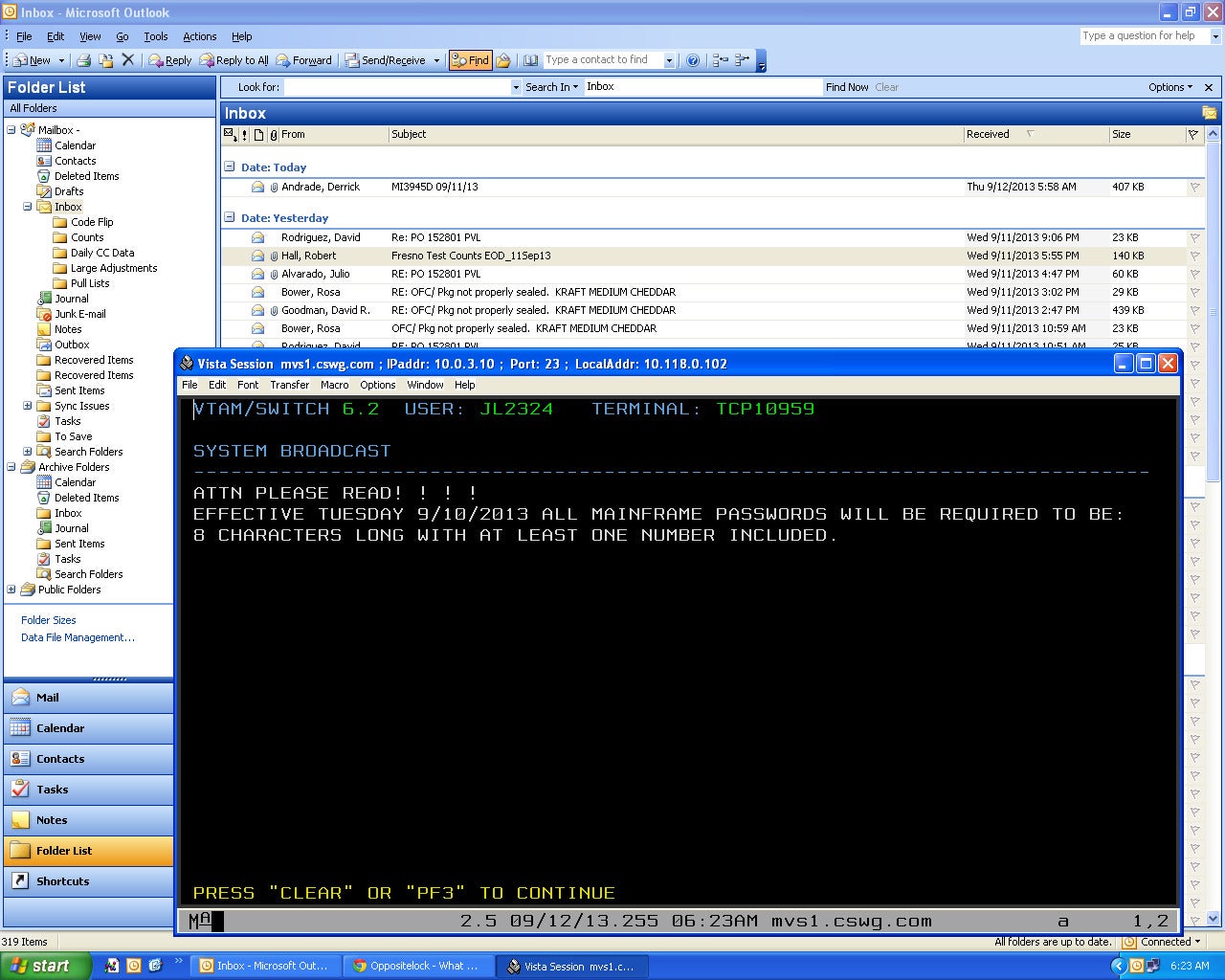The width and height of the screenshot is (1225, 980).
Task: Open the Tools menu in Outlook
Action: pos(155,36)
